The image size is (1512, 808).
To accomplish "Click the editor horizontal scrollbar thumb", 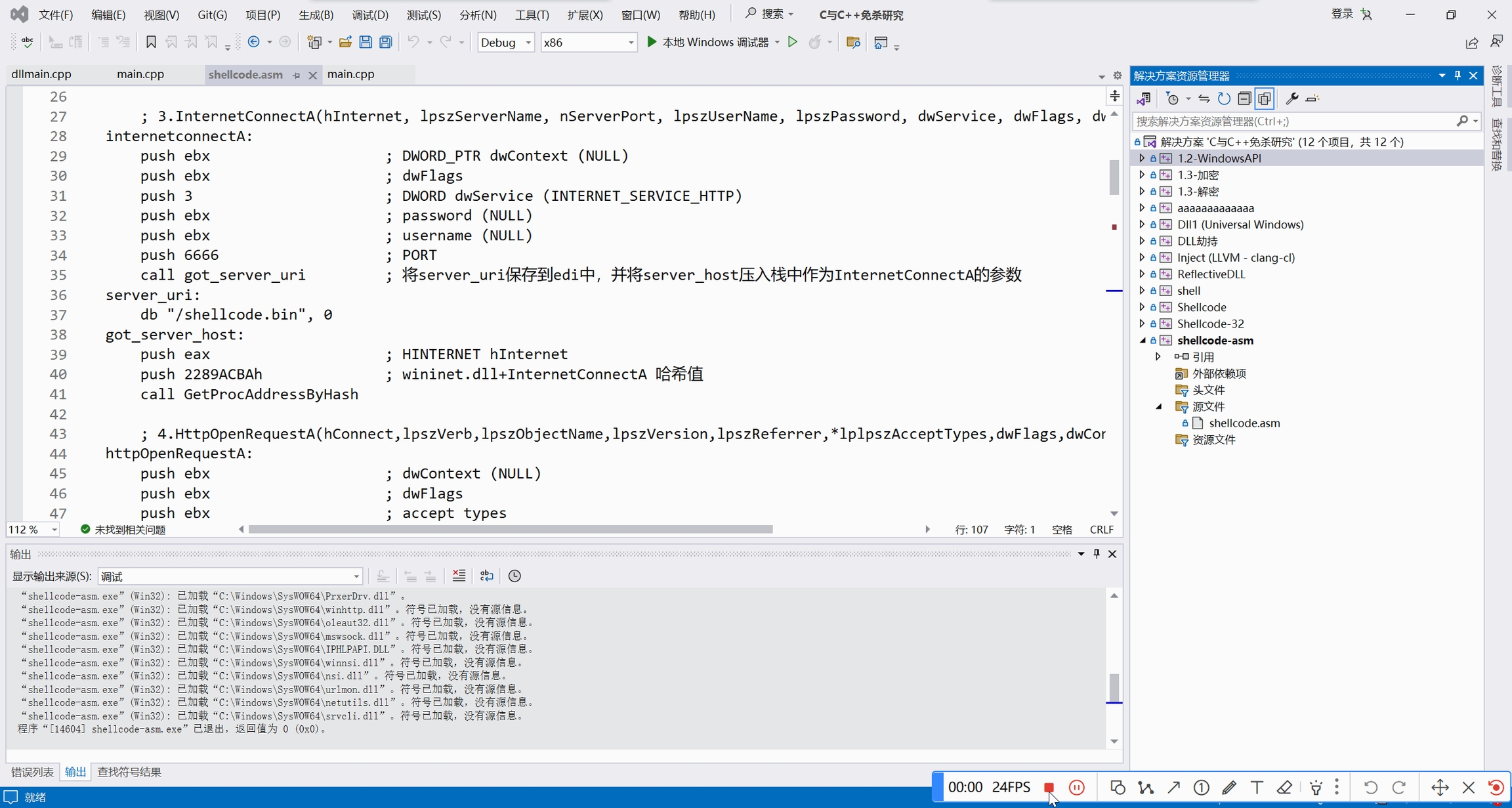I will [511, 529].
